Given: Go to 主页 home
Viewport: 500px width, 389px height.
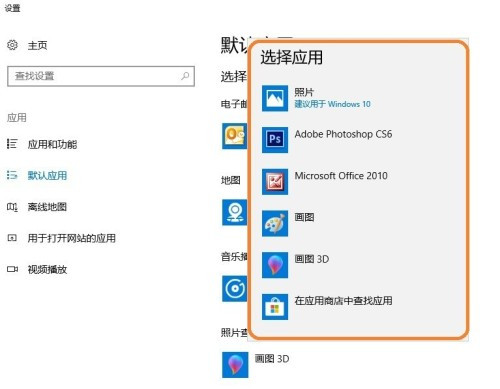Looking at the screenshot, I should click(37, 45).
